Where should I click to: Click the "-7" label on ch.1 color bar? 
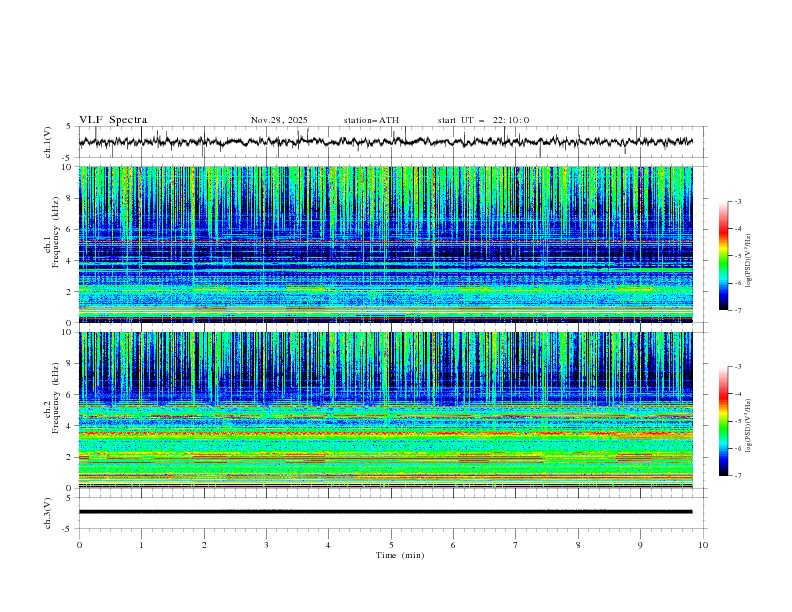pyautogui.click(x=737, y=310)
